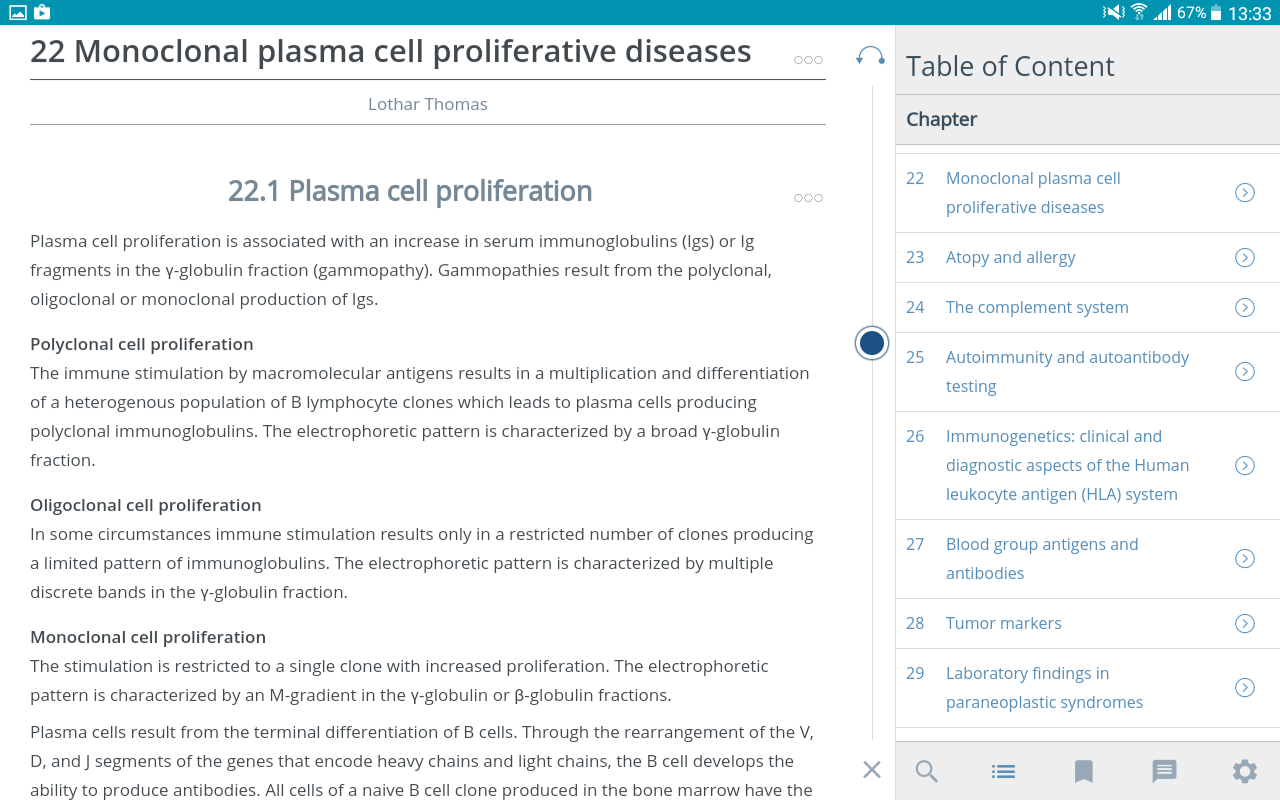Open three-dot options beside section 22.1 heading

[x=808, y=198]
